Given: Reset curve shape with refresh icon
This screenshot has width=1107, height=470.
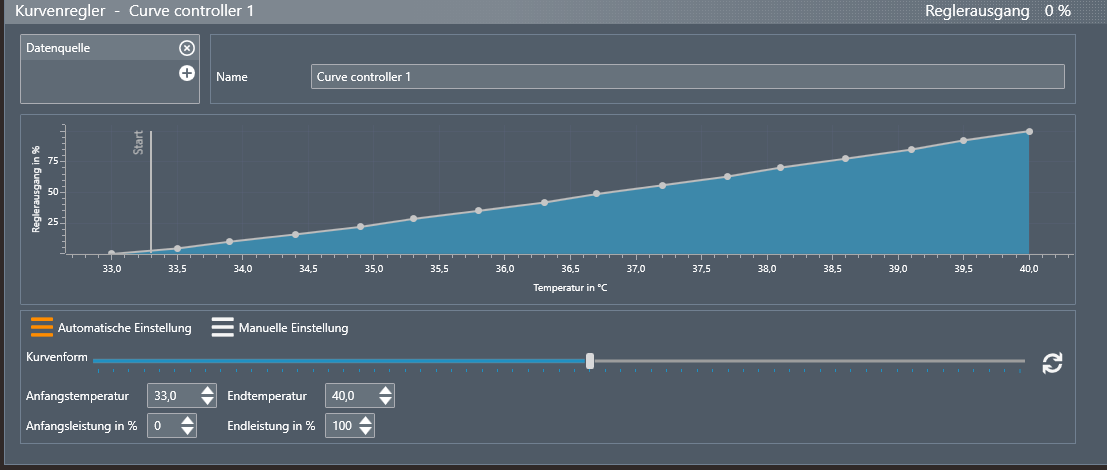Looking at the screenshot, I should click(1052, 363).
